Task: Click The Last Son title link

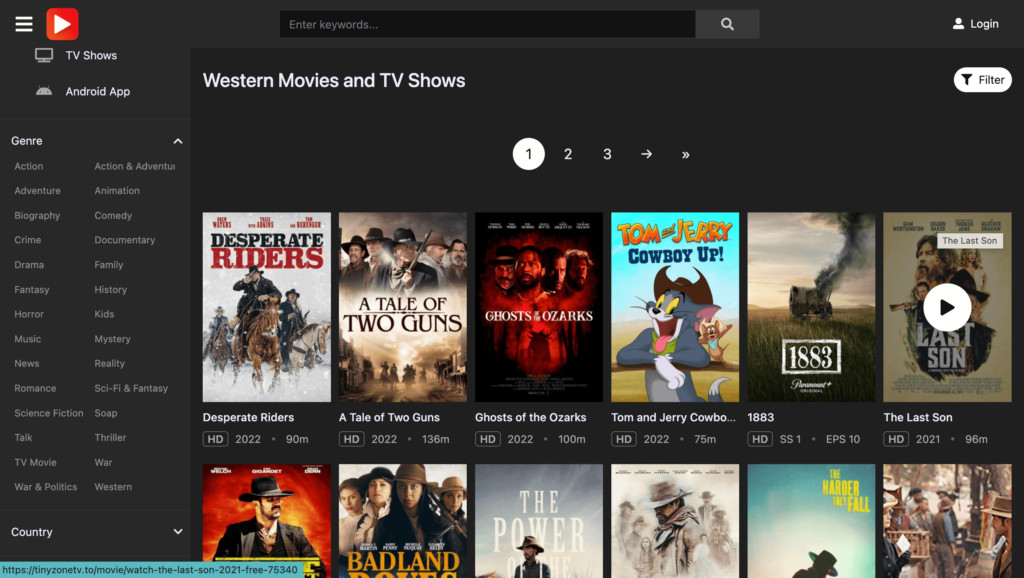Action: (918, 417)
